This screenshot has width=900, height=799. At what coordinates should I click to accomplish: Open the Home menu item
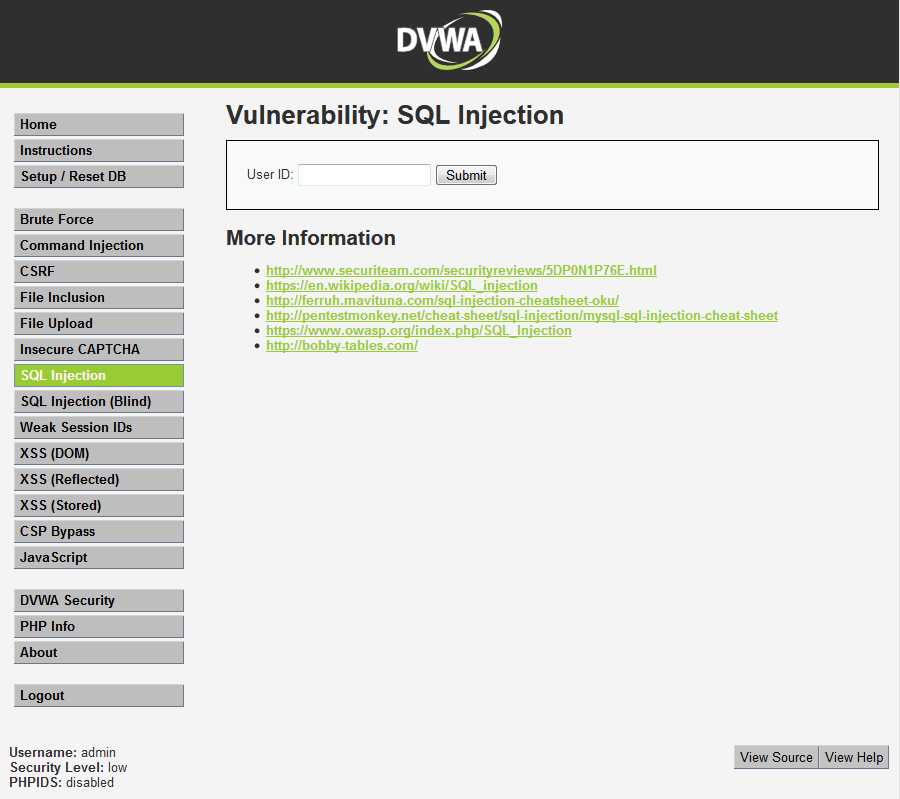99,125
